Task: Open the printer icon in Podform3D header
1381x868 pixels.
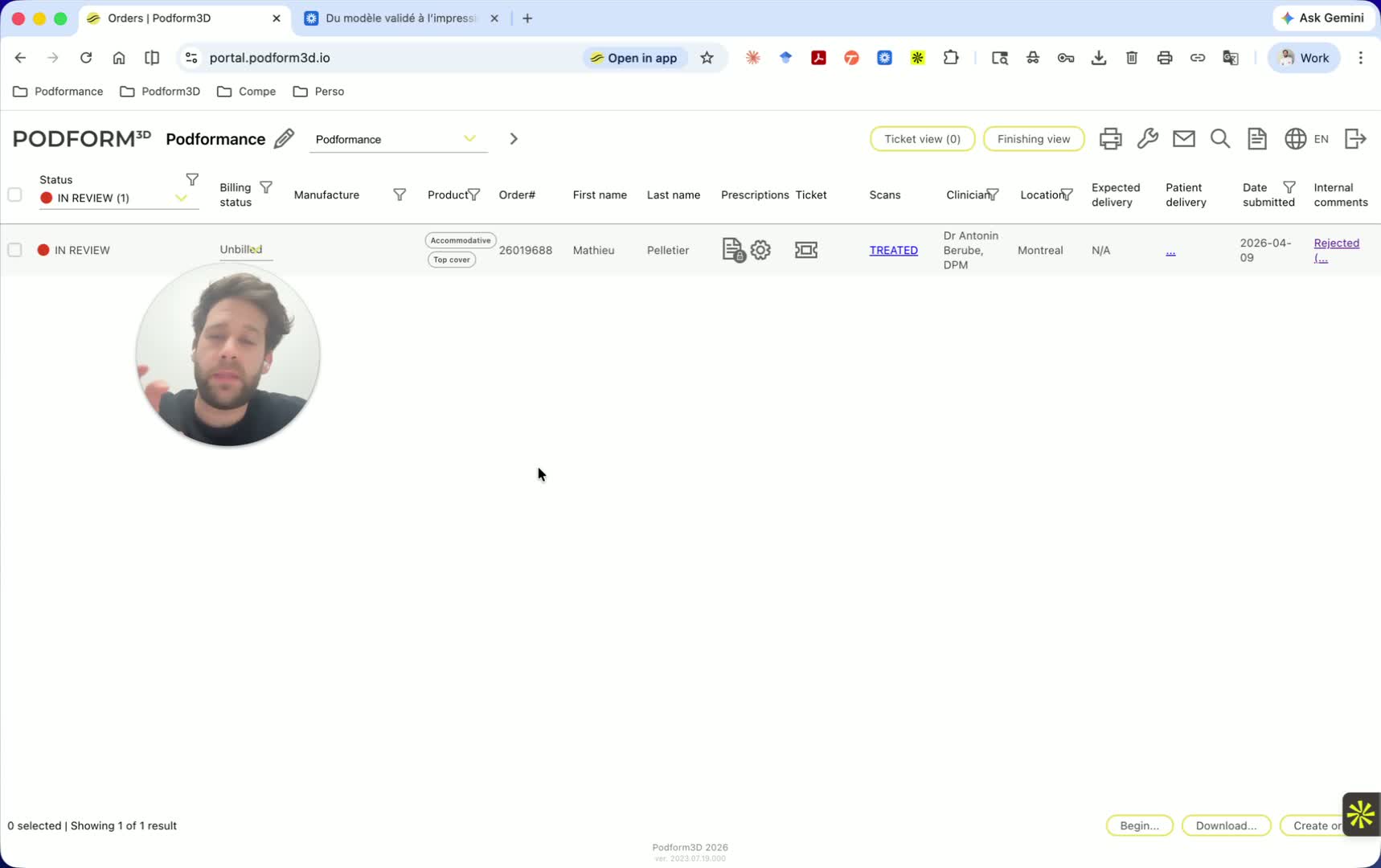Action: (x=1110, y=139)
